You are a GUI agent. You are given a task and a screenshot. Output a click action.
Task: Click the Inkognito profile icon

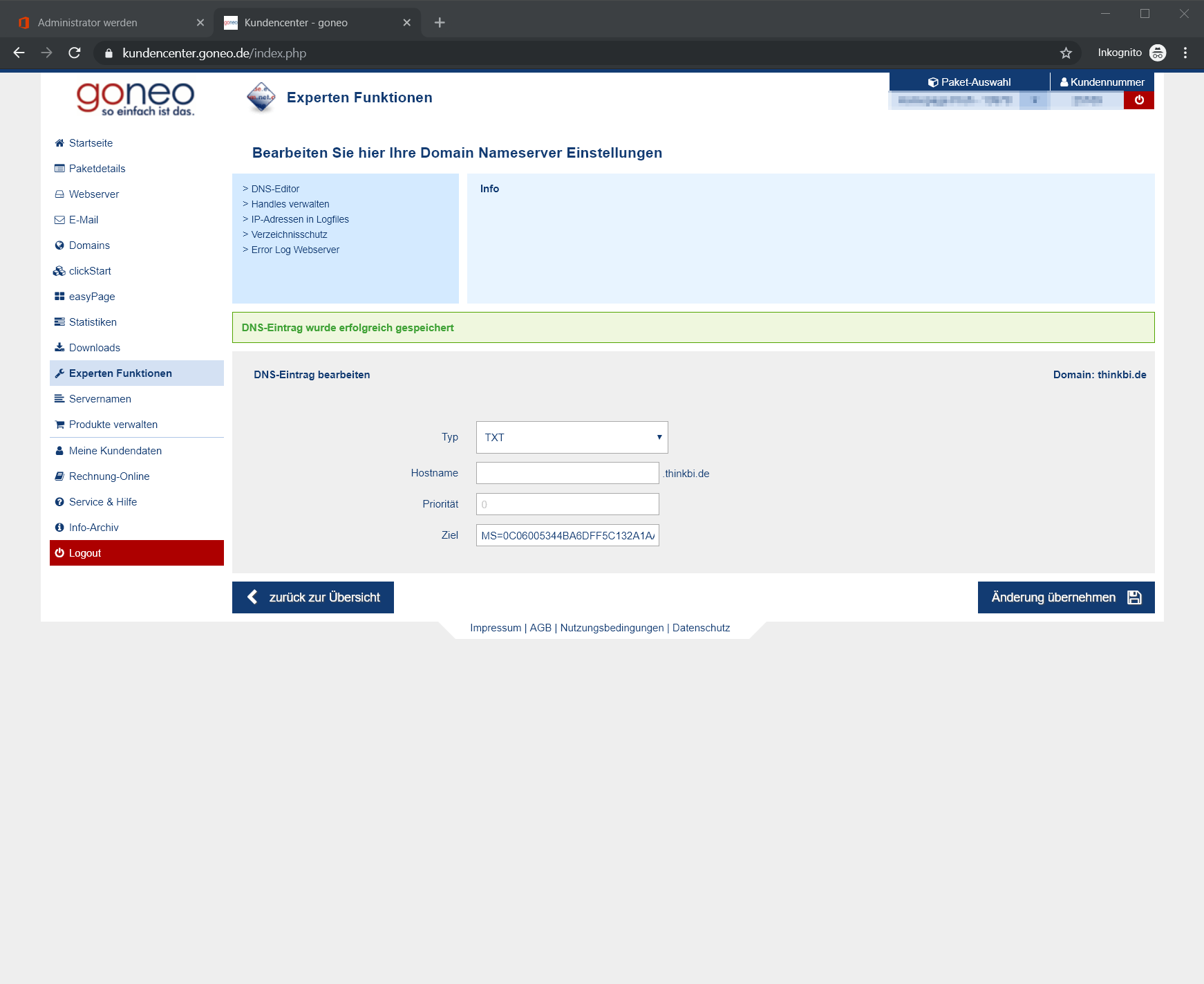pyautogui.click(x=1158, y=53)
